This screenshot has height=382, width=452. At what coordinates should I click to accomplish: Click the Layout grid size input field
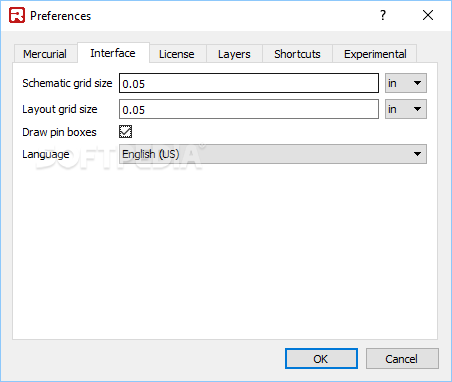pos(249,109)
